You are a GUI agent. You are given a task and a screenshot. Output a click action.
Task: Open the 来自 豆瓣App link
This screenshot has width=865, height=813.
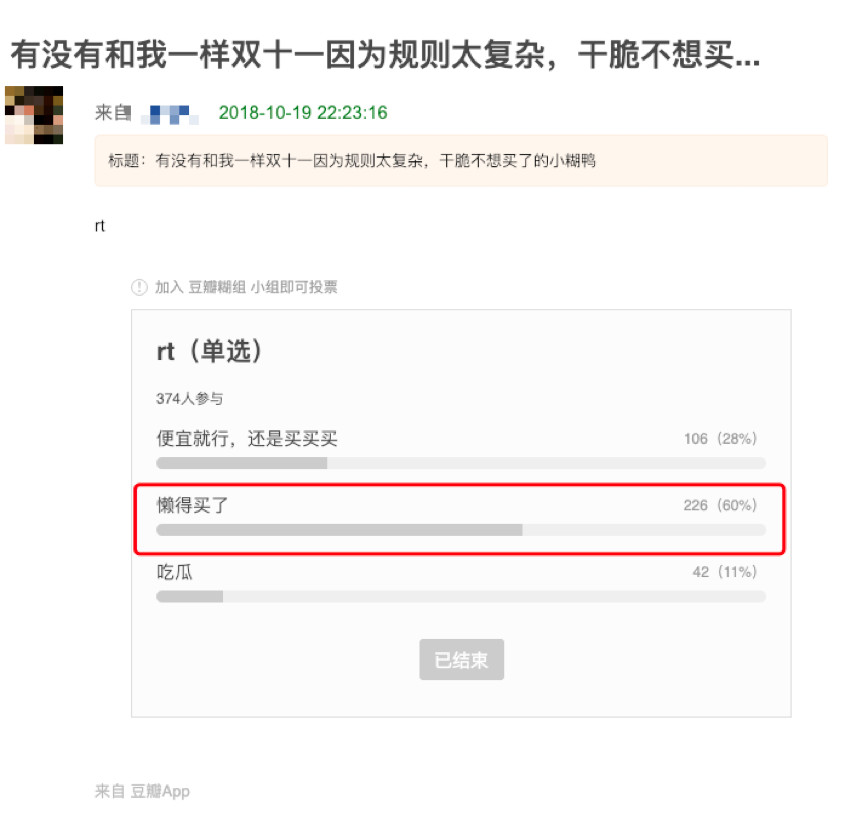(x=142, y=791)
